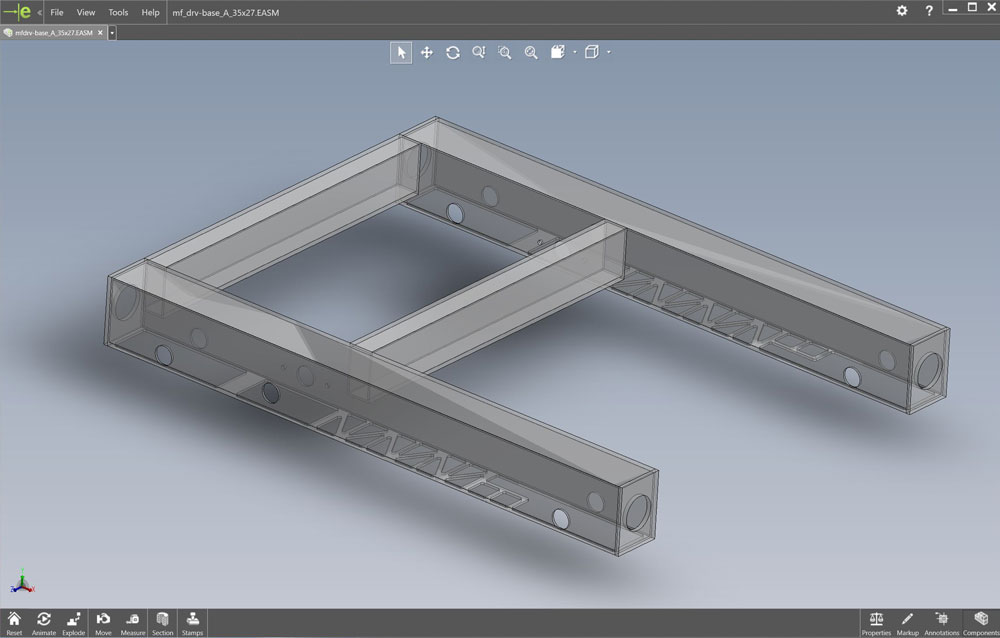
Task: Show the Components panel
Action: [980, 620]
